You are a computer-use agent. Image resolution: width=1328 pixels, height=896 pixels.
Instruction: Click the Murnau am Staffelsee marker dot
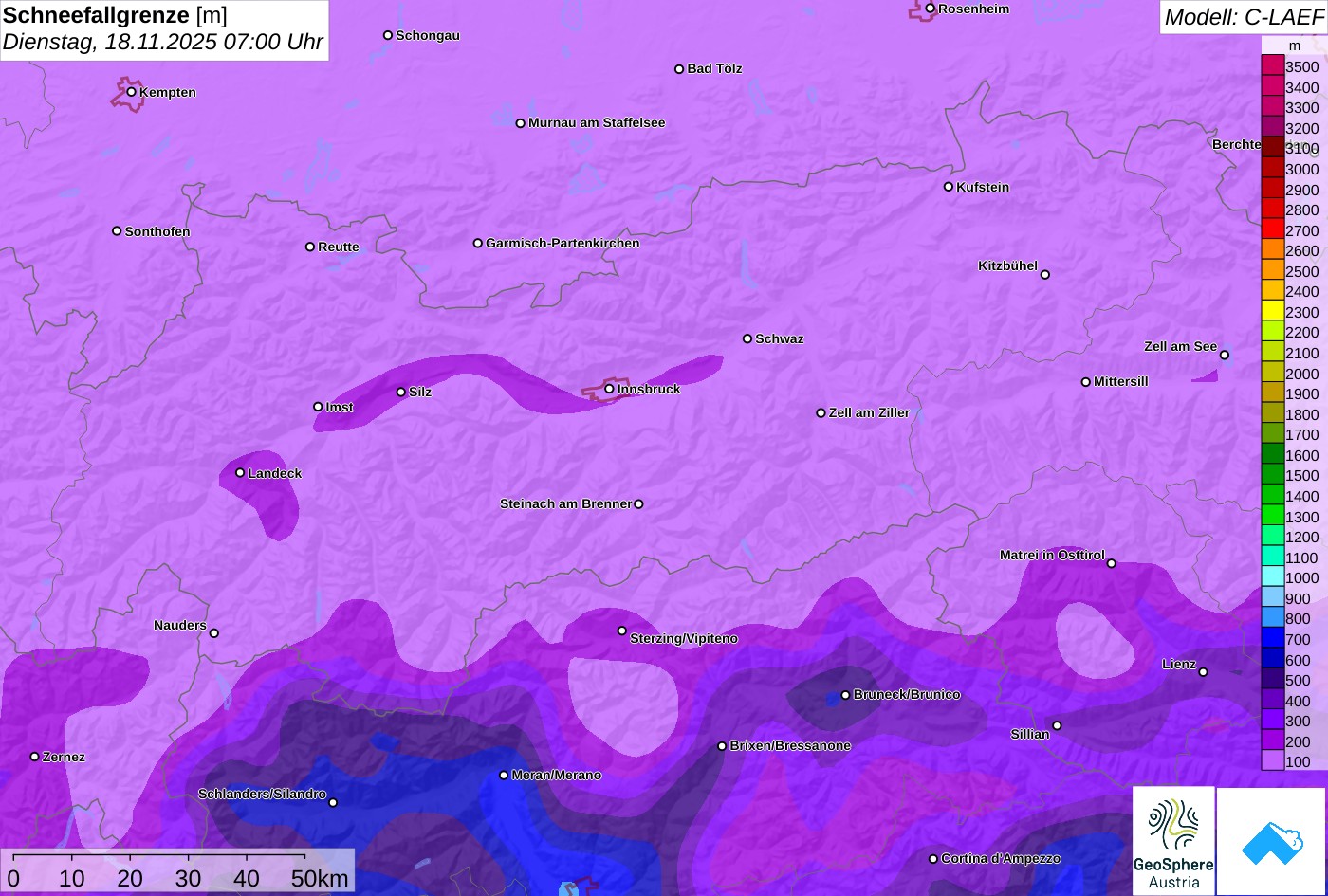(x=520, y=123)
